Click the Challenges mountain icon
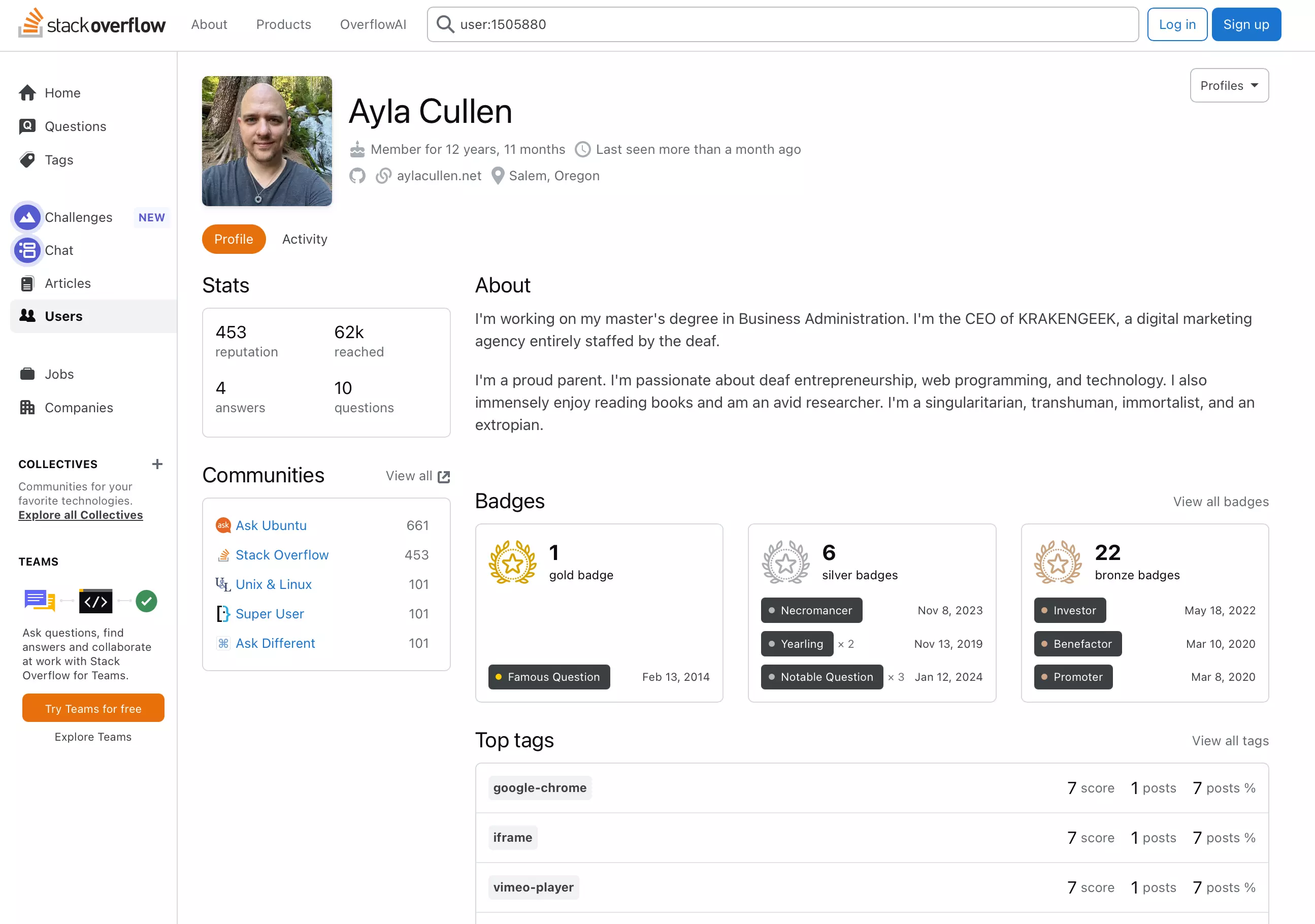The image size is (1315, 924). pos(27,217)
